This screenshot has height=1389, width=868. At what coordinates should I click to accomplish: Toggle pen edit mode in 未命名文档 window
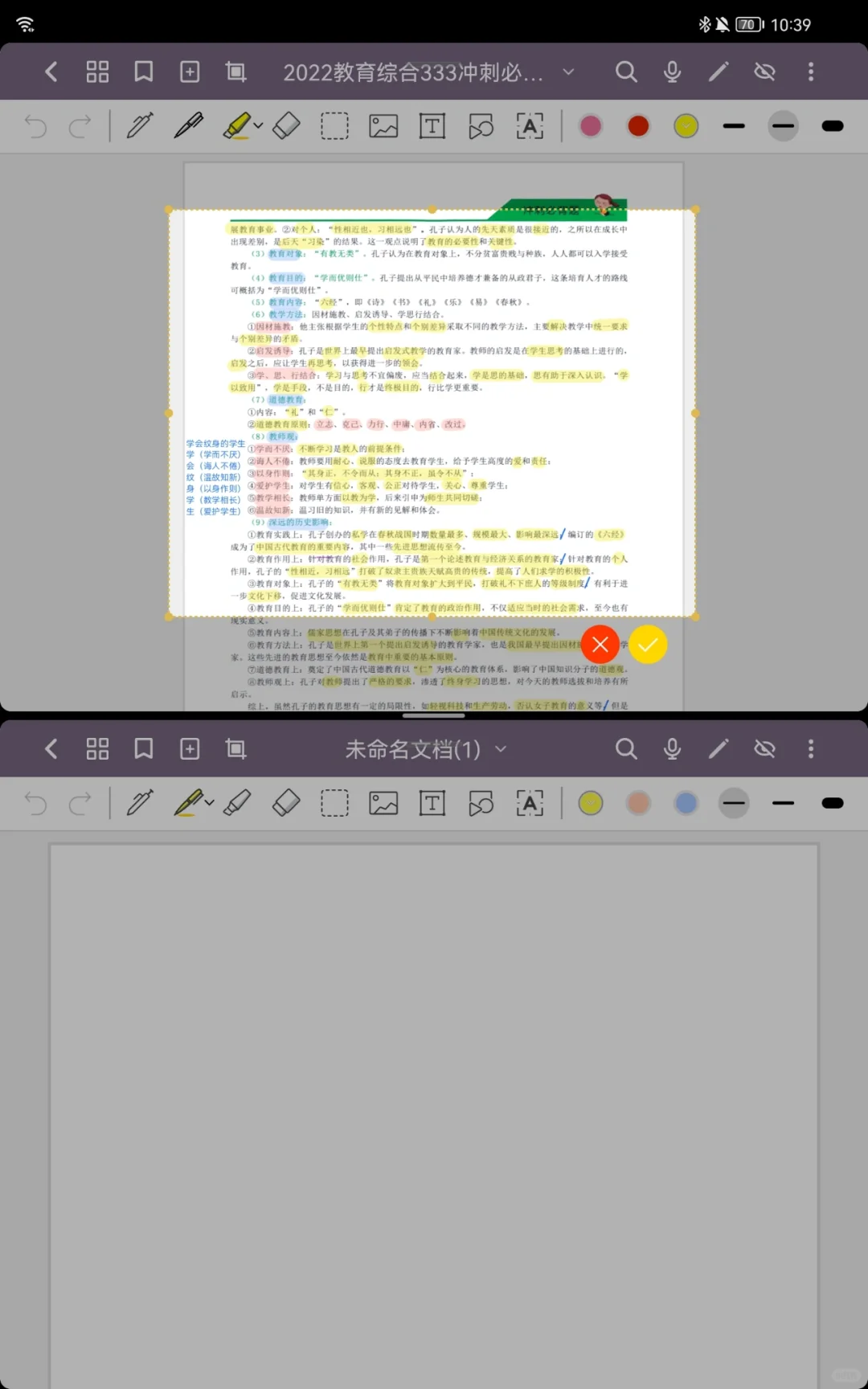pos(719,749)
